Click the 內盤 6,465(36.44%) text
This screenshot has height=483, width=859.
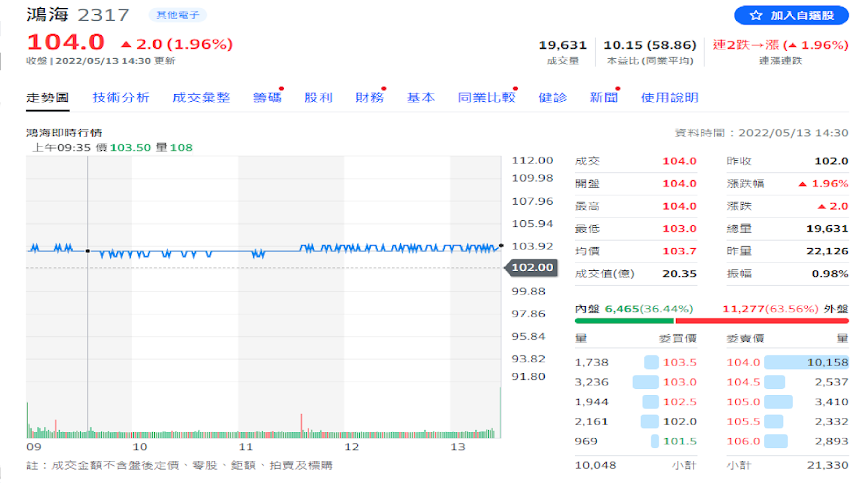coord(634,309)
